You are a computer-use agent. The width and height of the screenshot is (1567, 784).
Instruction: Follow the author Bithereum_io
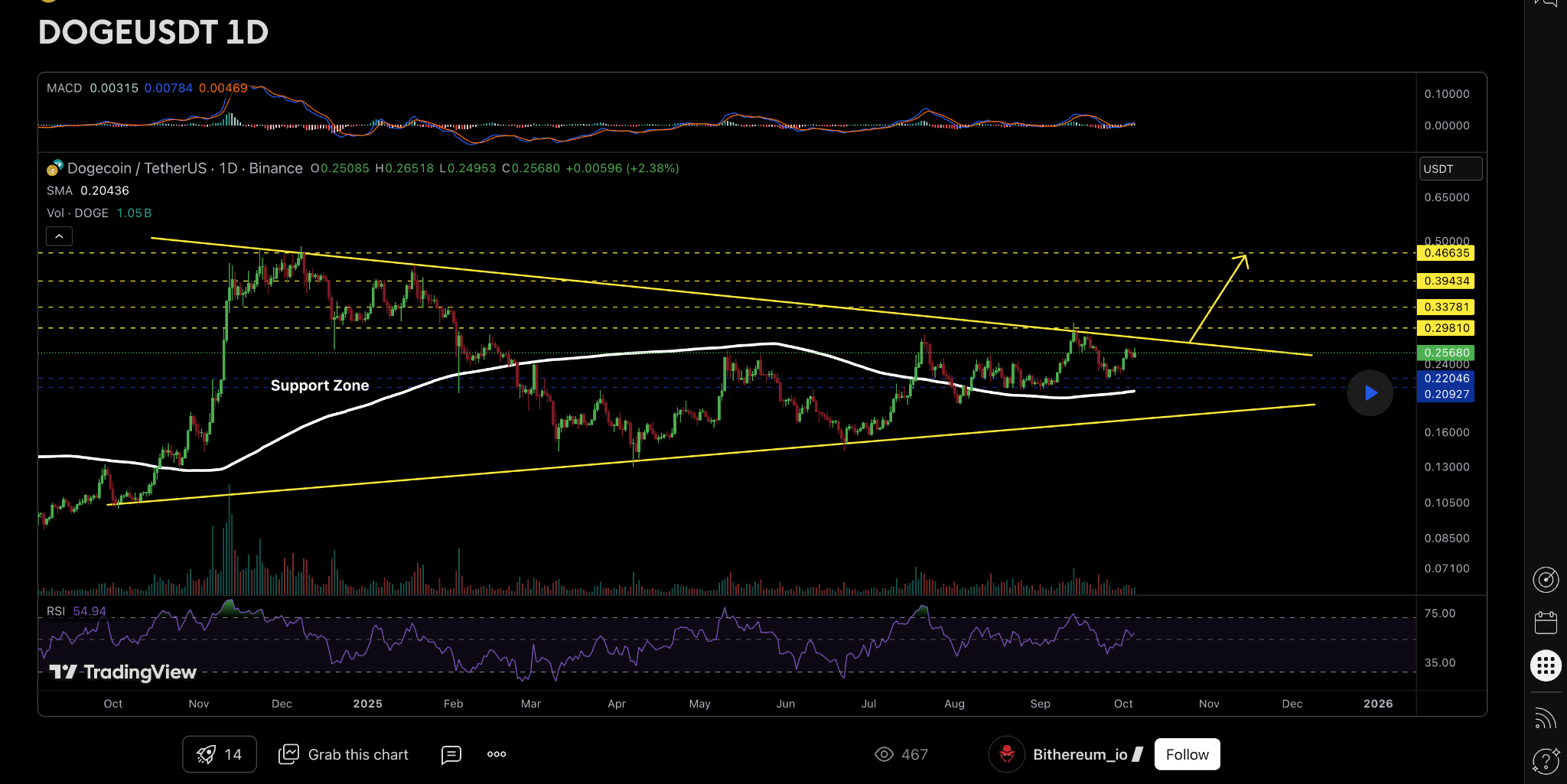click(x=1187, y=754)
